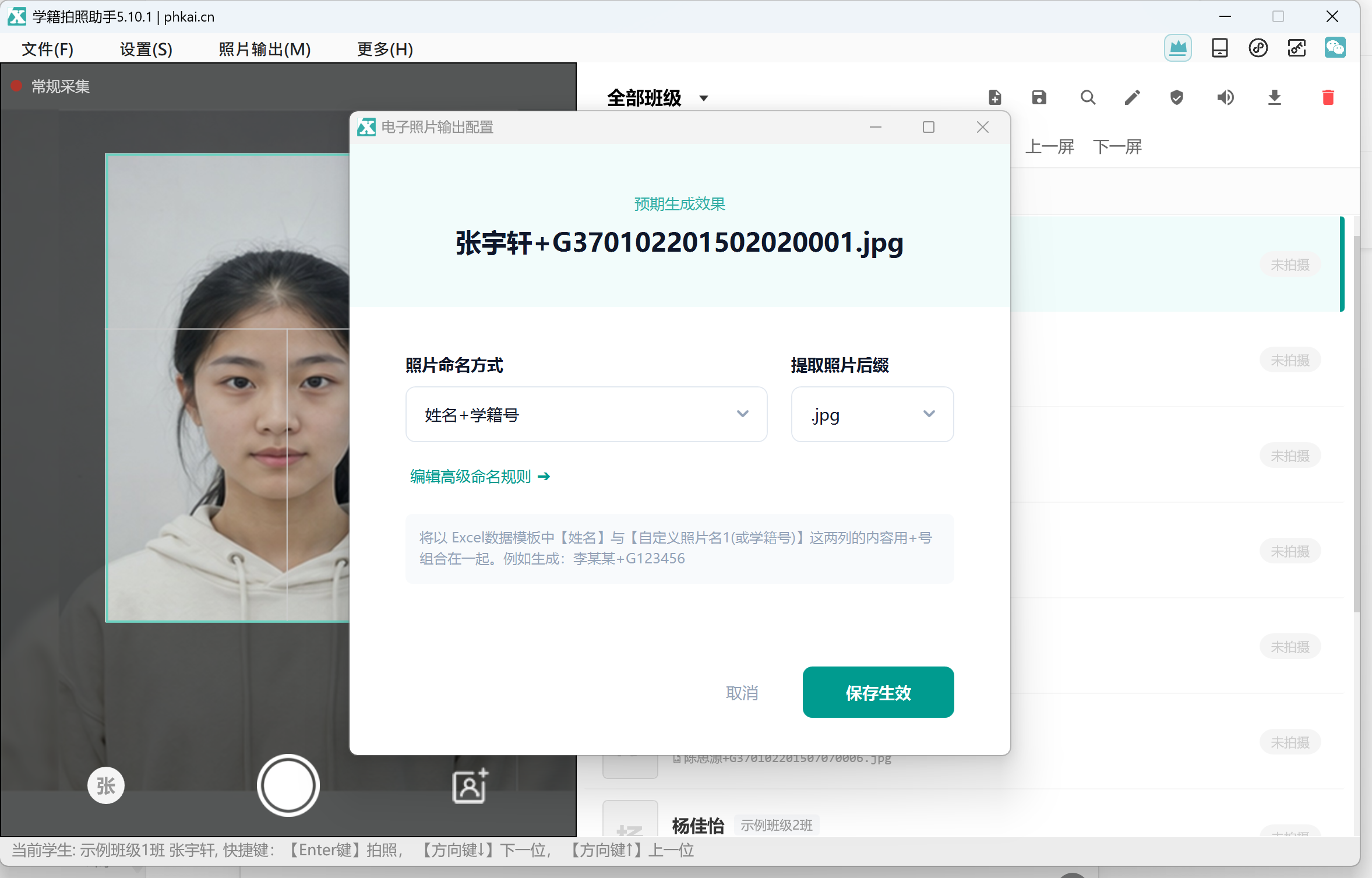Open the .jpg suffix dropdown
Viewport: 1372px width, 878px height.
[872, 414]
